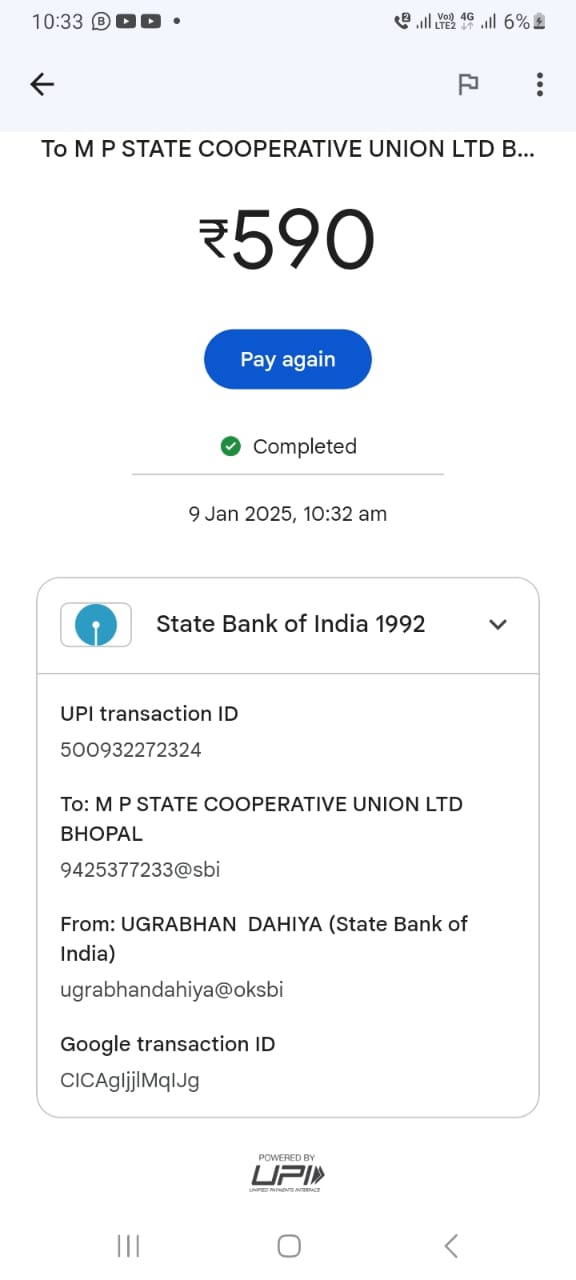Tap the Android back navigation chevron

click(451, 1245)
